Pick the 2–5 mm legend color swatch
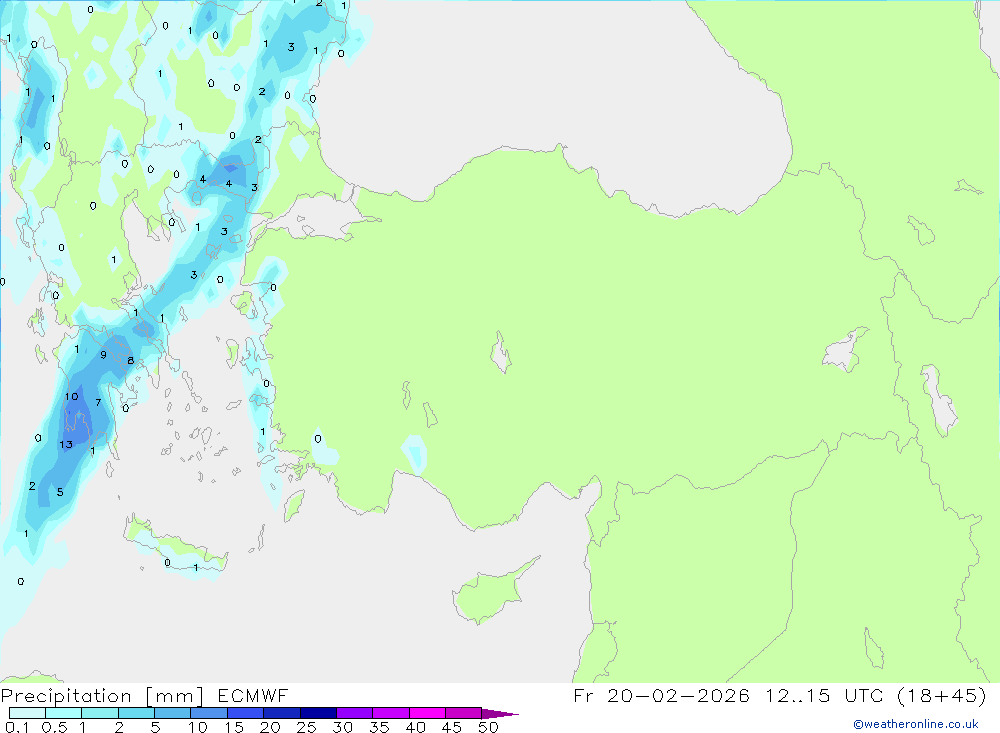Image resolution: width=1000 pixels, height=733 pixels. pos(136,713)
